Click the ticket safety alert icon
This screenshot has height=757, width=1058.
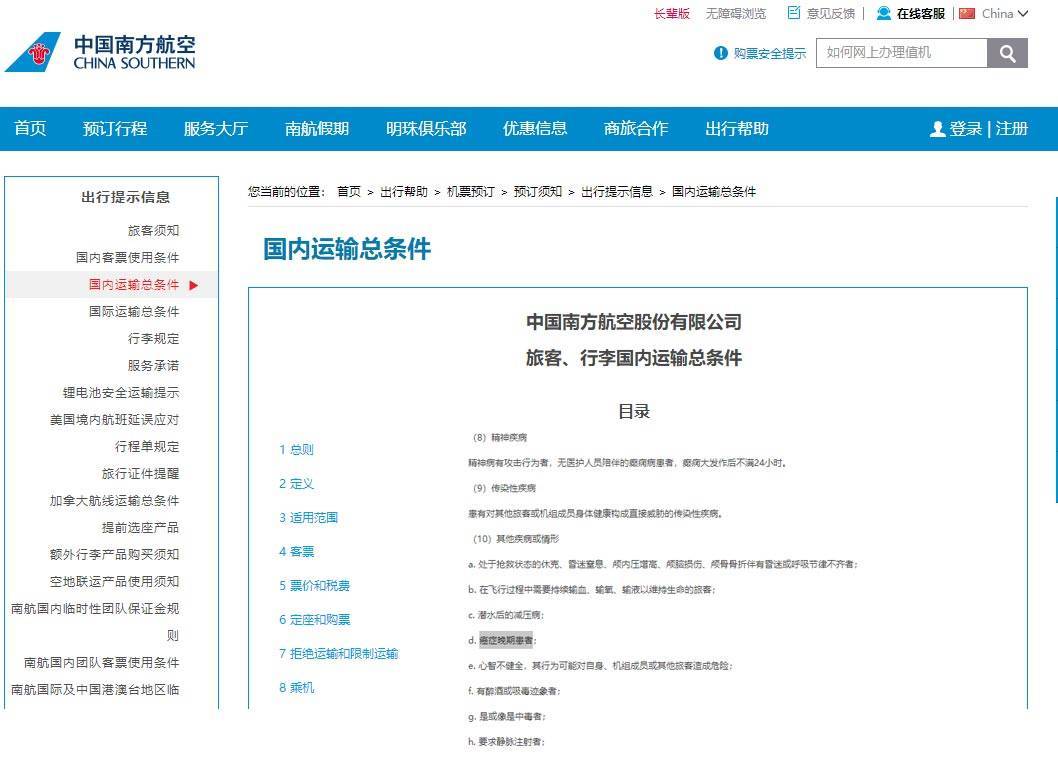pyautogui.click(x=721, y=53)
